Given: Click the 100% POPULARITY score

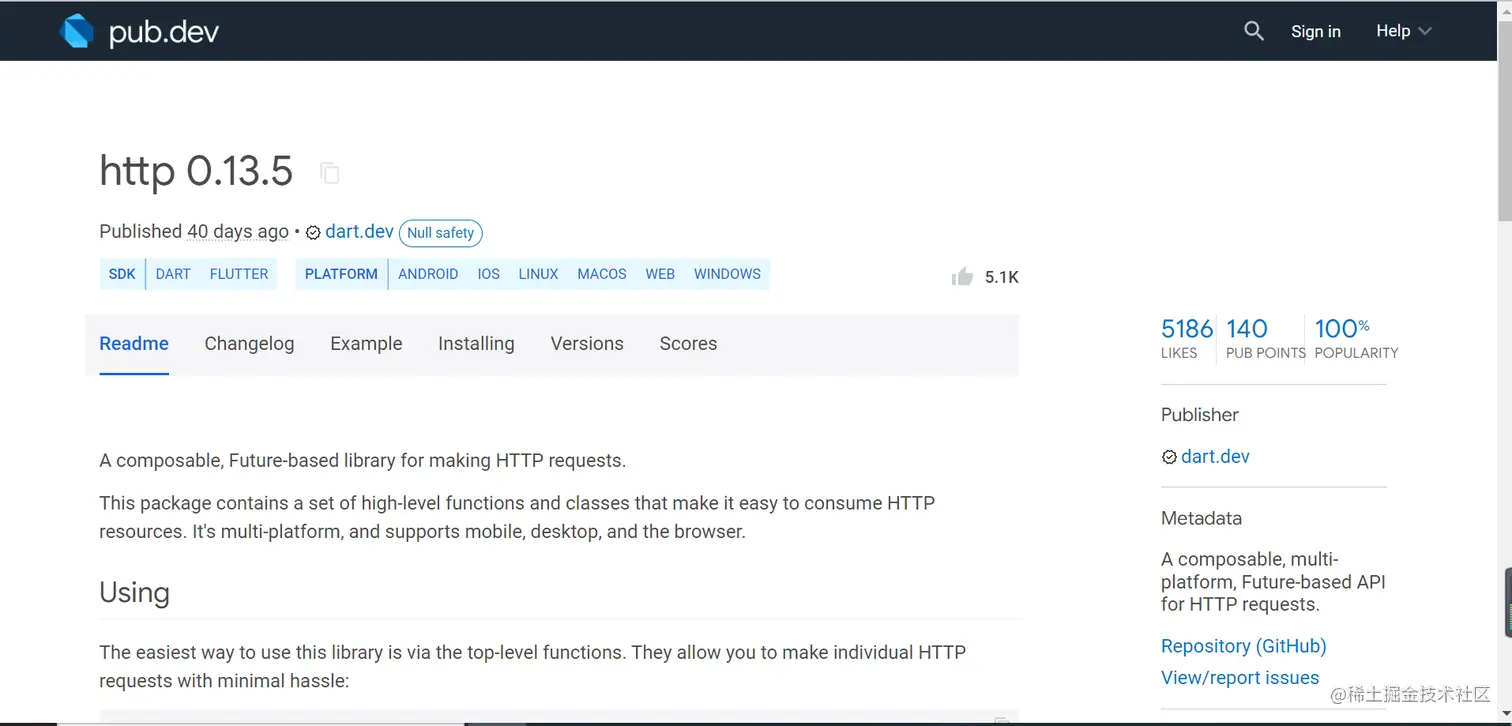Looking at the screenshot, I should click(1356, 338).
